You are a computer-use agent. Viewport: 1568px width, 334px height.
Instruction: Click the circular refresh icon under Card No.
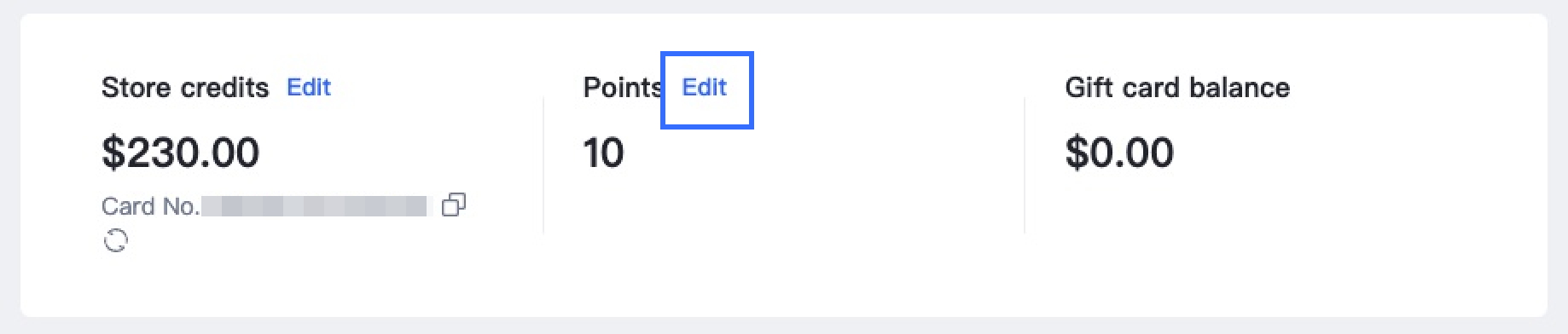[x=115, y=242]
